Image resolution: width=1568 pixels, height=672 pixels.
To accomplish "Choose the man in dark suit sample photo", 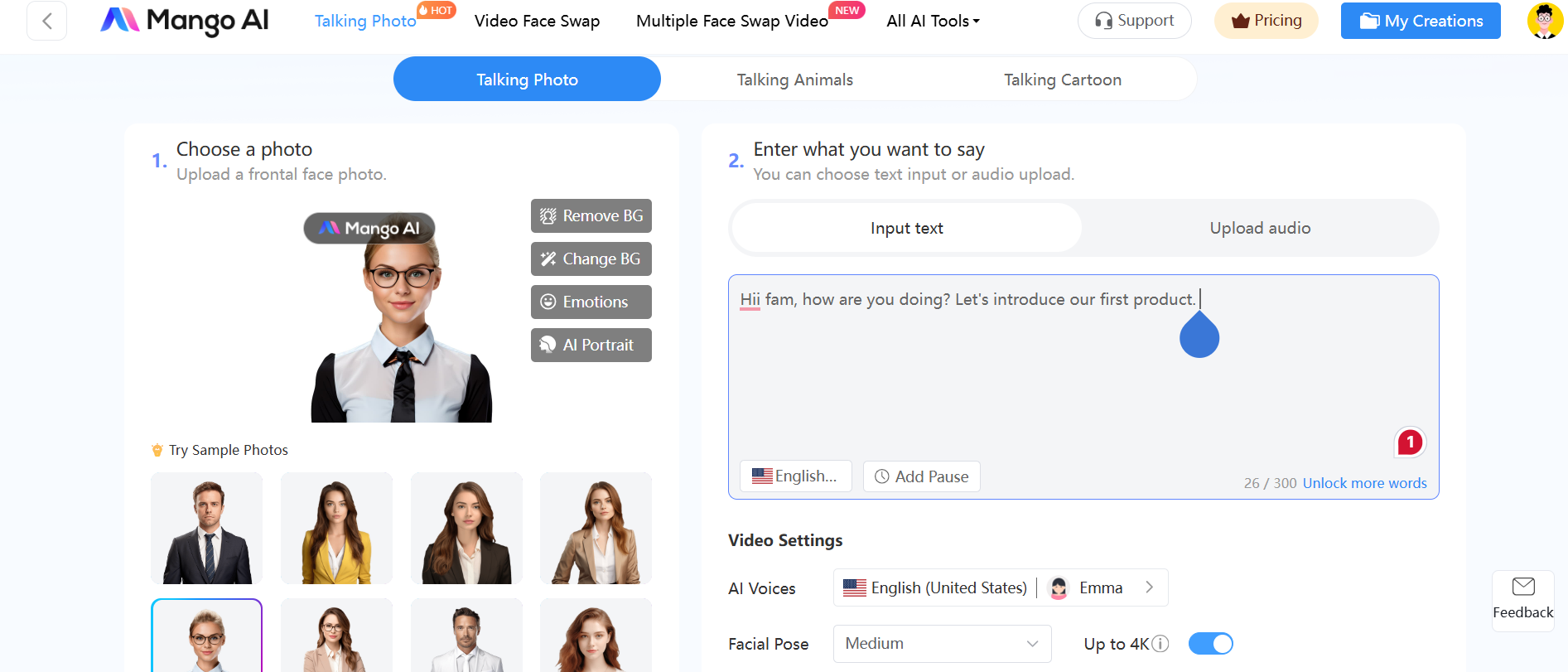I will [207, 529].
